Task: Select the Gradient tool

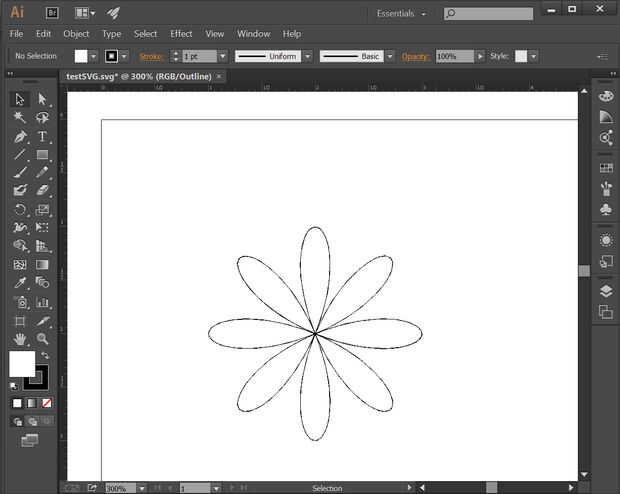Action: coord(42,264)
